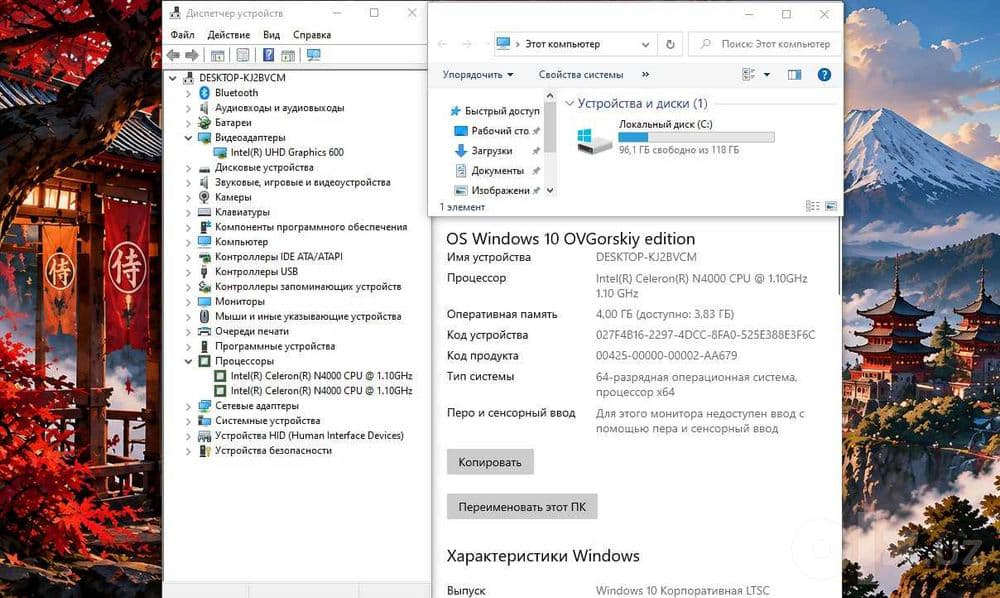Click the Explorer search field
The width and height of the screenshot is (1000, 598).
[765, 44]
